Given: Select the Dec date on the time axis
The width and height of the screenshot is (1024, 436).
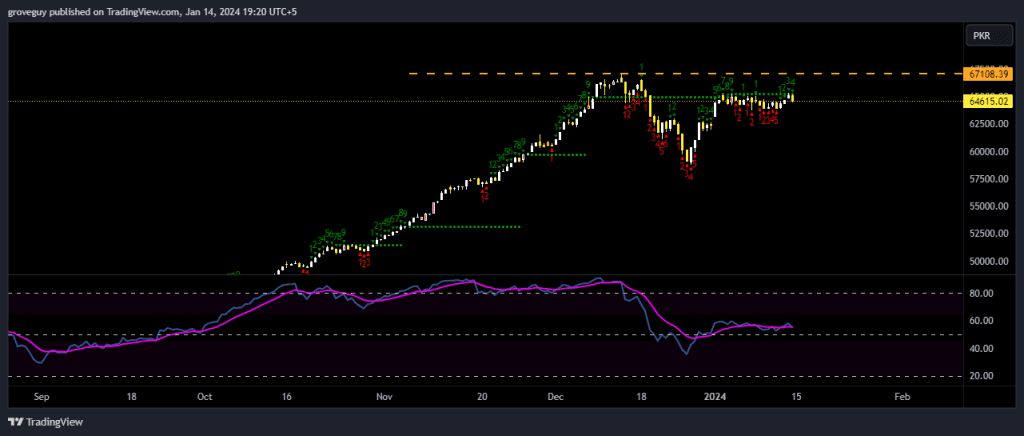Looking at the screenshot, I should coord(555,397).
